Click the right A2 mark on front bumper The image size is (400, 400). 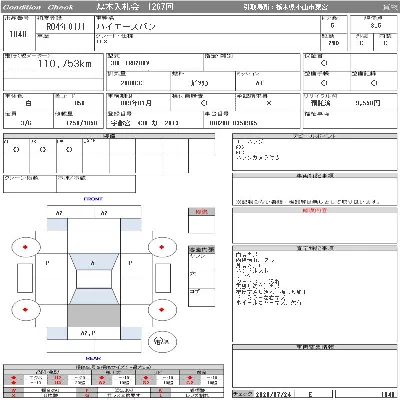pos(104,213)
